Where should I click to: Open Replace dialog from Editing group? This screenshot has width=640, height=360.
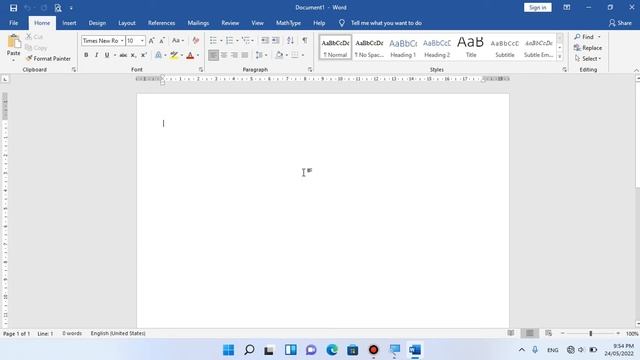(x=588, y=48)
